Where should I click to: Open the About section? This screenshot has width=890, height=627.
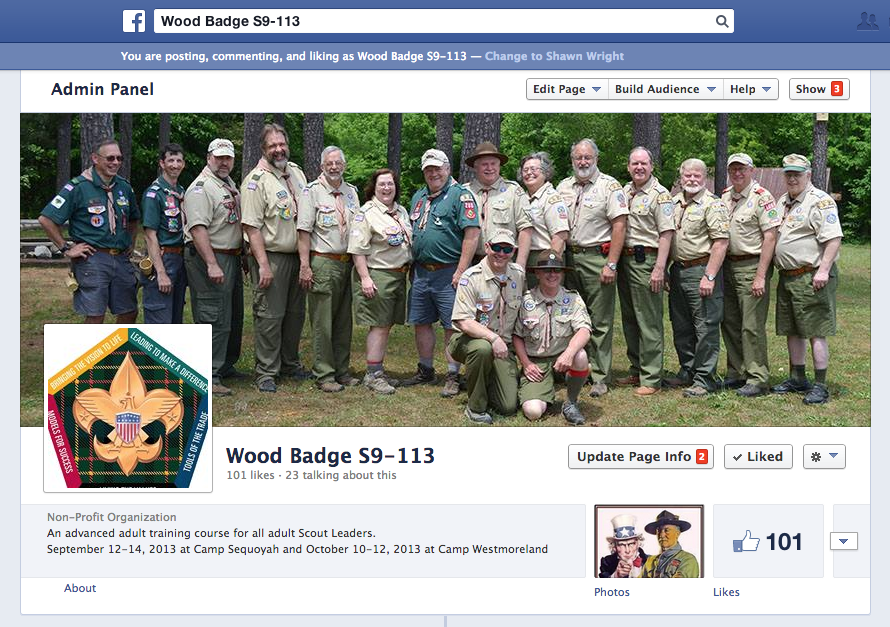coord(80,588)
